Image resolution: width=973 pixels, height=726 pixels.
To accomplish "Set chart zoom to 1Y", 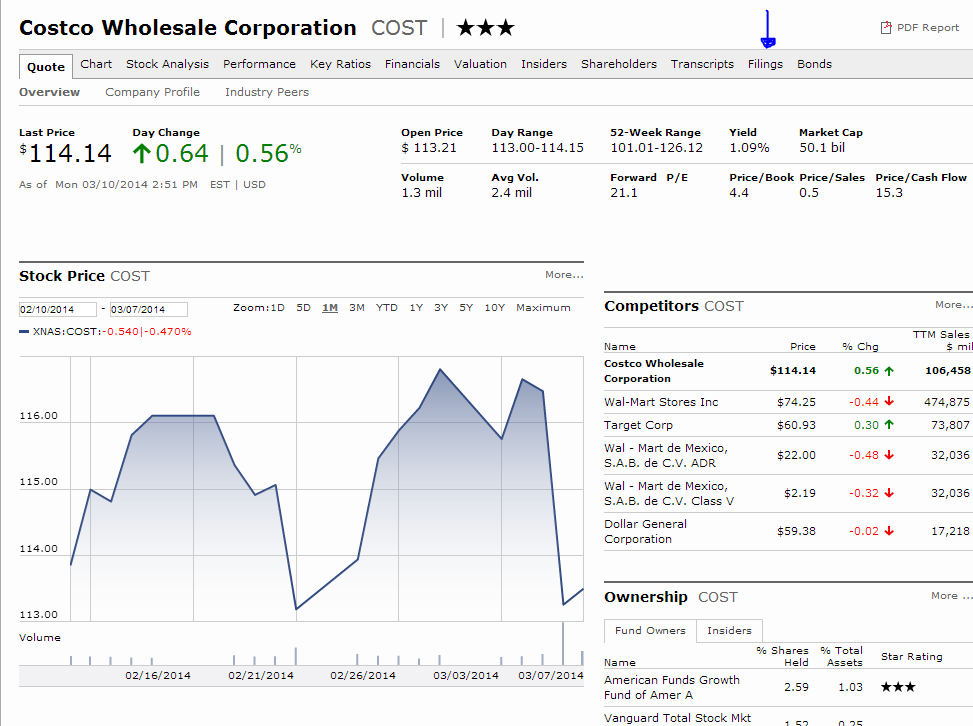I will click(x=416, y=308).
